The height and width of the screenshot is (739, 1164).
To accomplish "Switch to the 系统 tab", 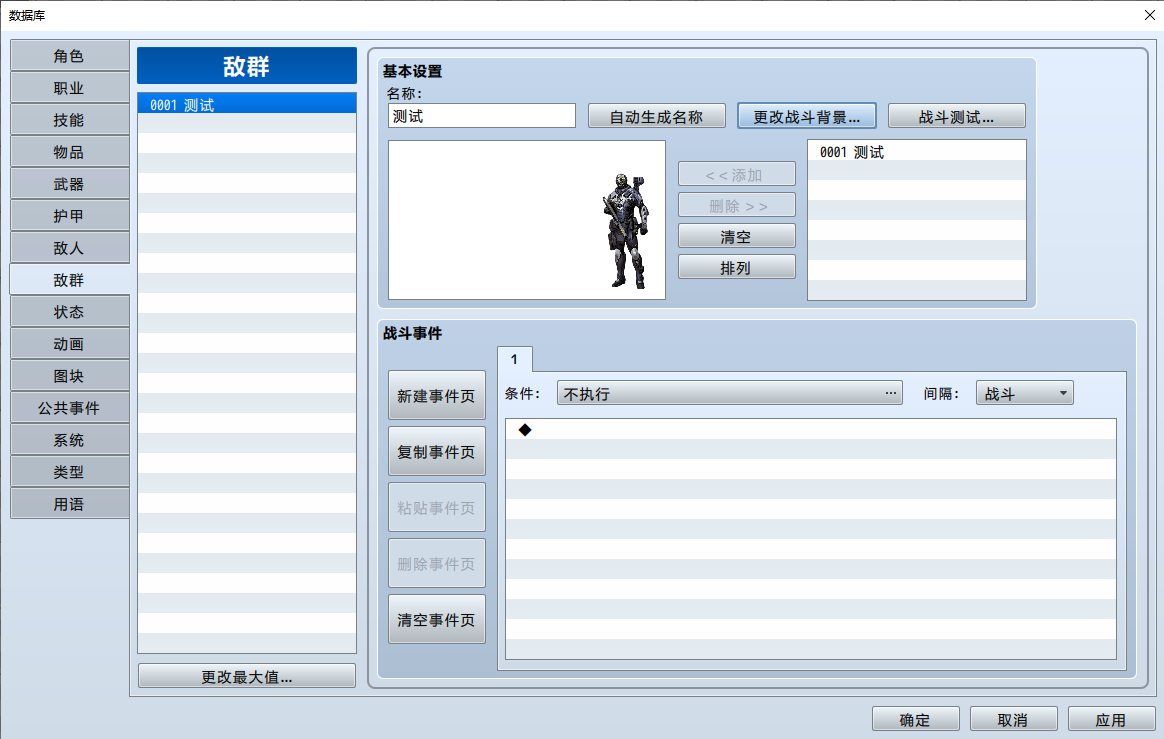I will point(69,440).
